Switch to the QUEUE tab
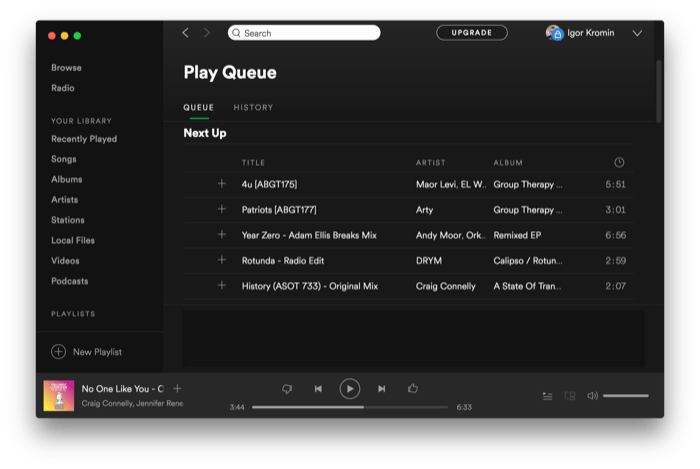 pos(199,108)
